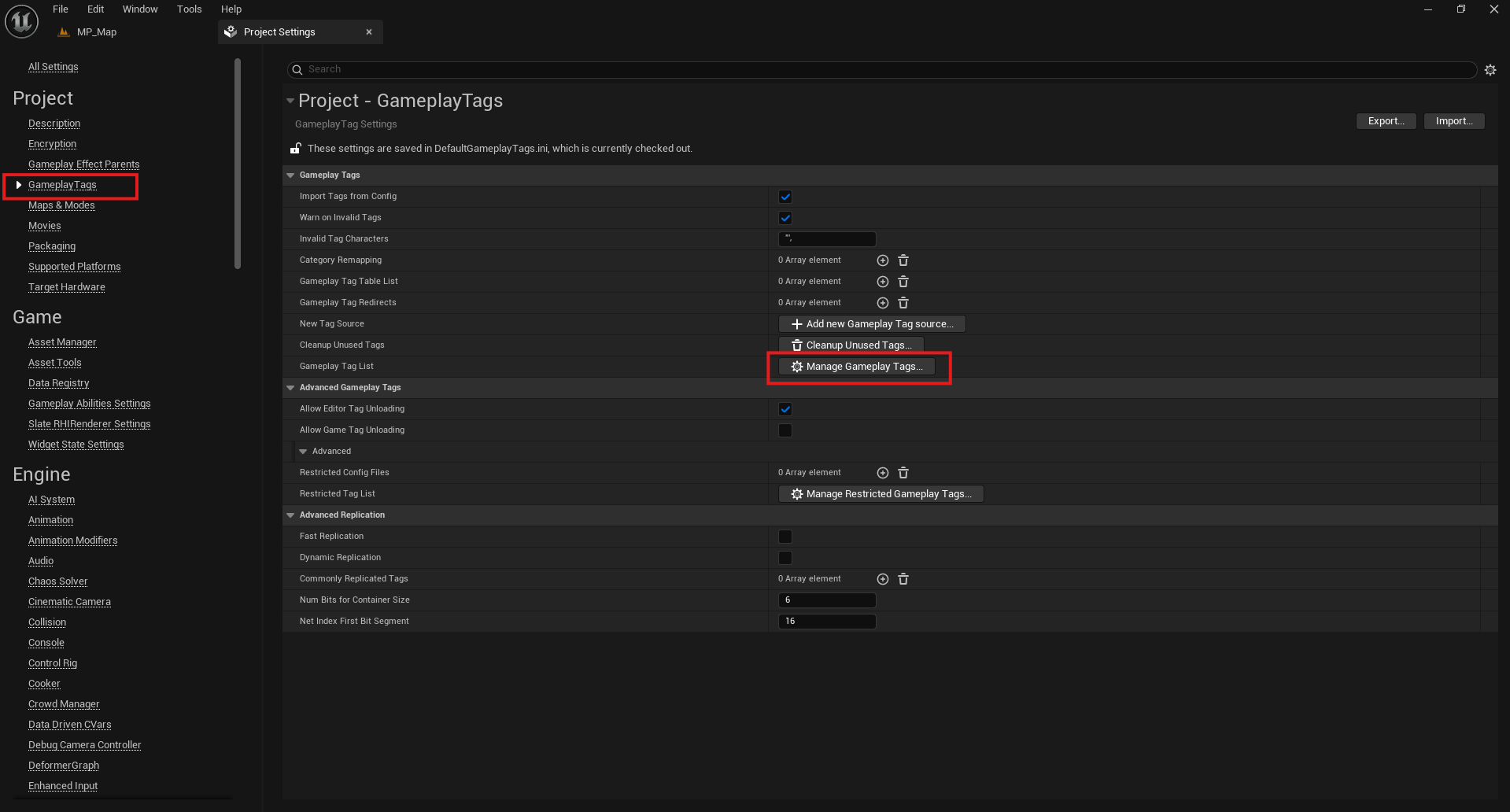Edit the Invalid Tag Characters field
Image resolution: width=1510 pixels, height=812 pixels.
(827, 239)
